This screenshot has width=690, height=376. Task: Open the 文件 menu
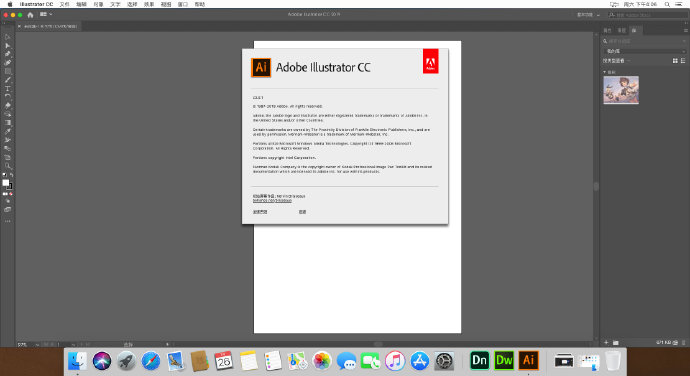tap(64, 4)
